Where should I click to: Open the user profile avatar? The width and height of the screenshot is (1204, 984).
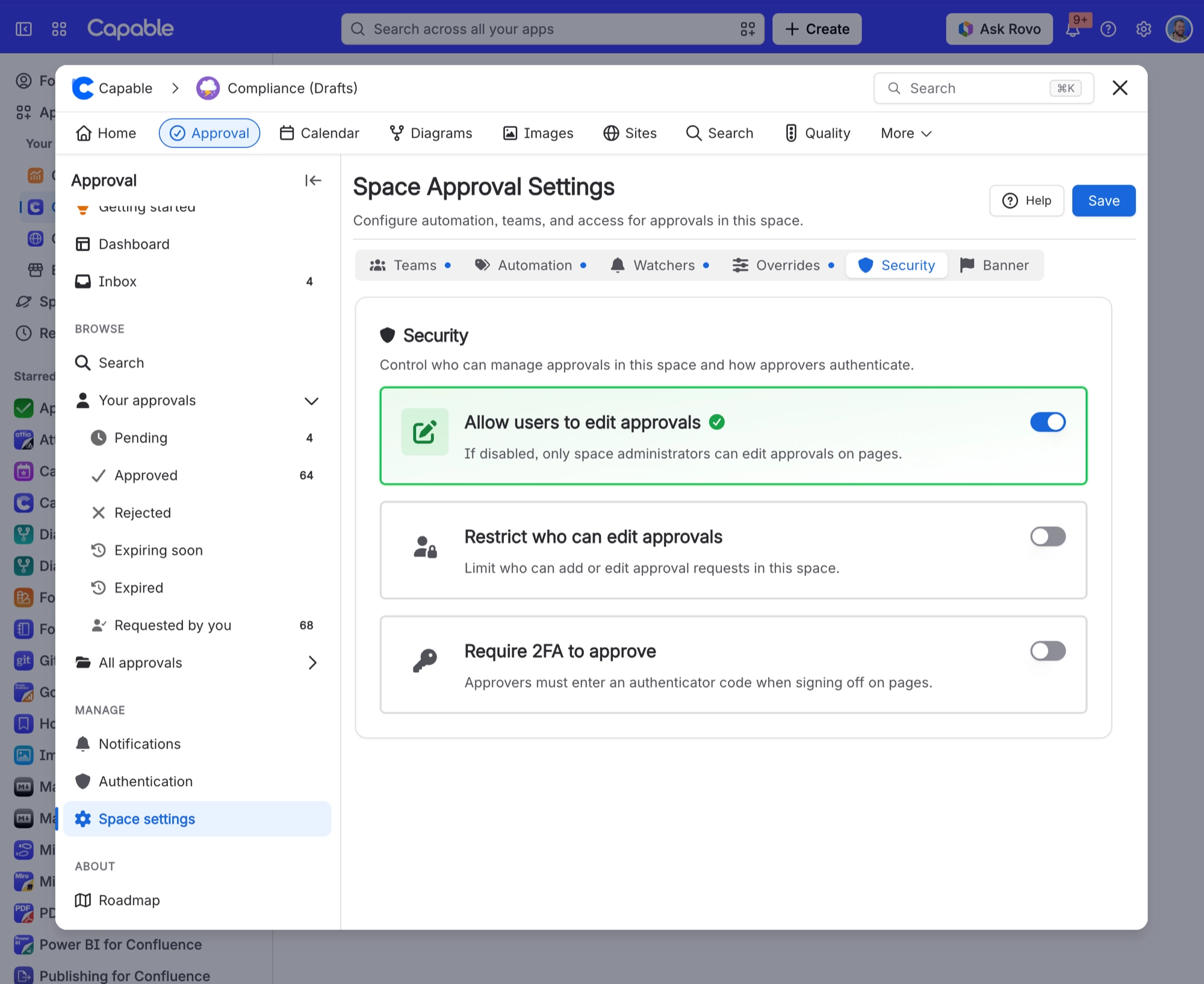1179,29
